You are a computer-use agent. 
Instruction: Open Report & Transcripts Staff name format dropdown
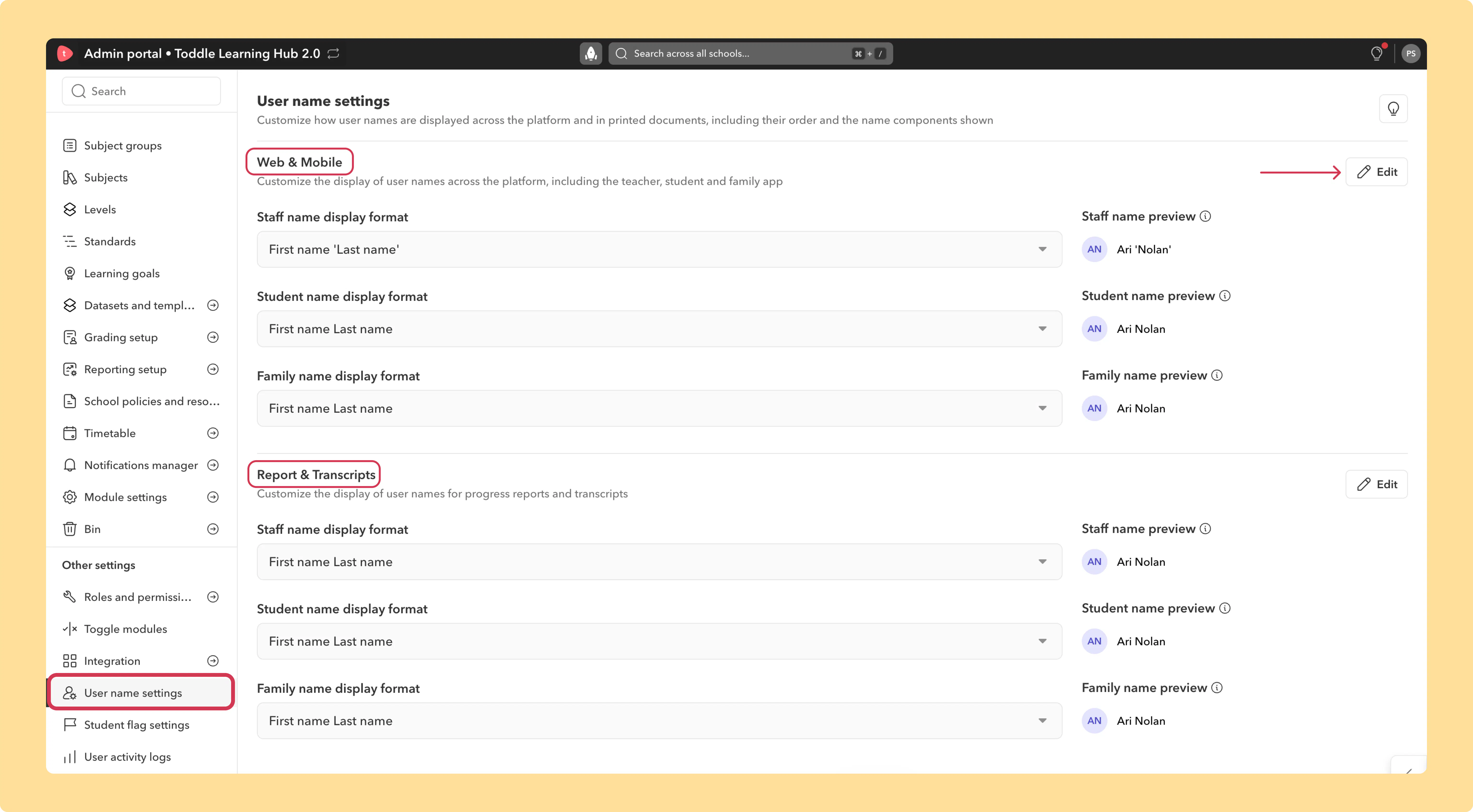tap(659, 562)
